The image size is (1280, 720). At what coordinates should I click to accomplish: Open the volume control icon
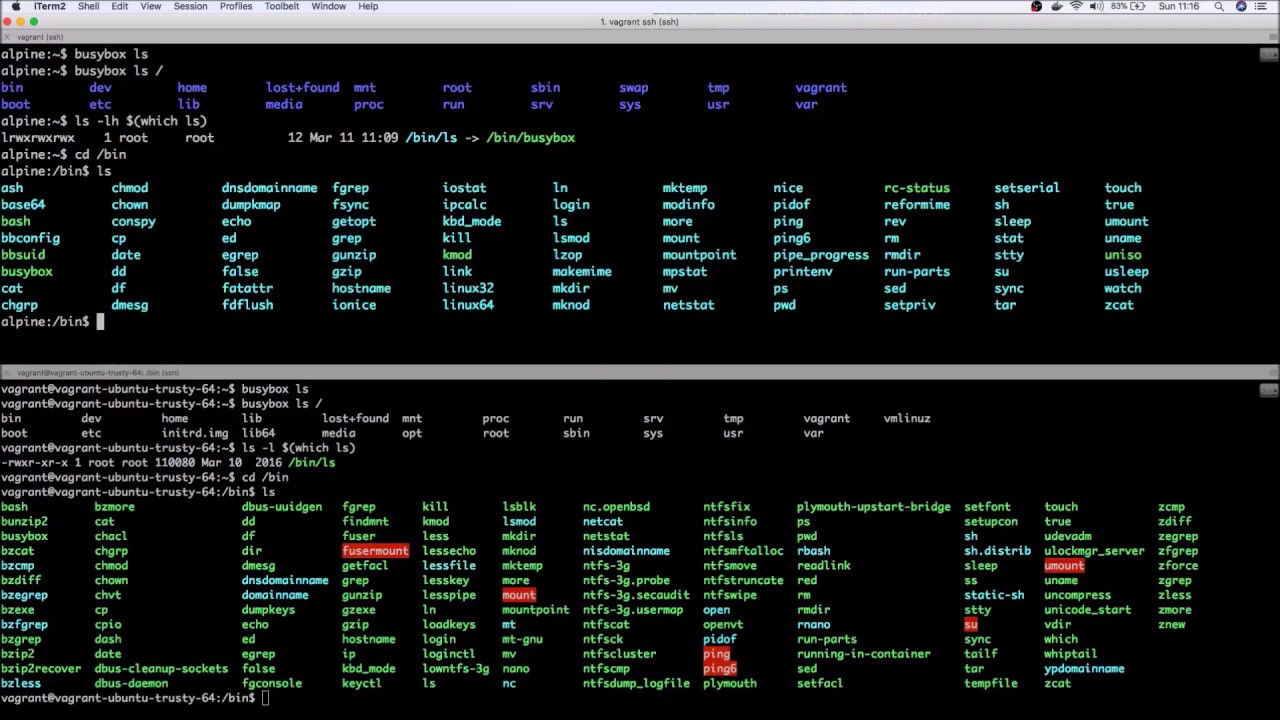pos(1096,6)
